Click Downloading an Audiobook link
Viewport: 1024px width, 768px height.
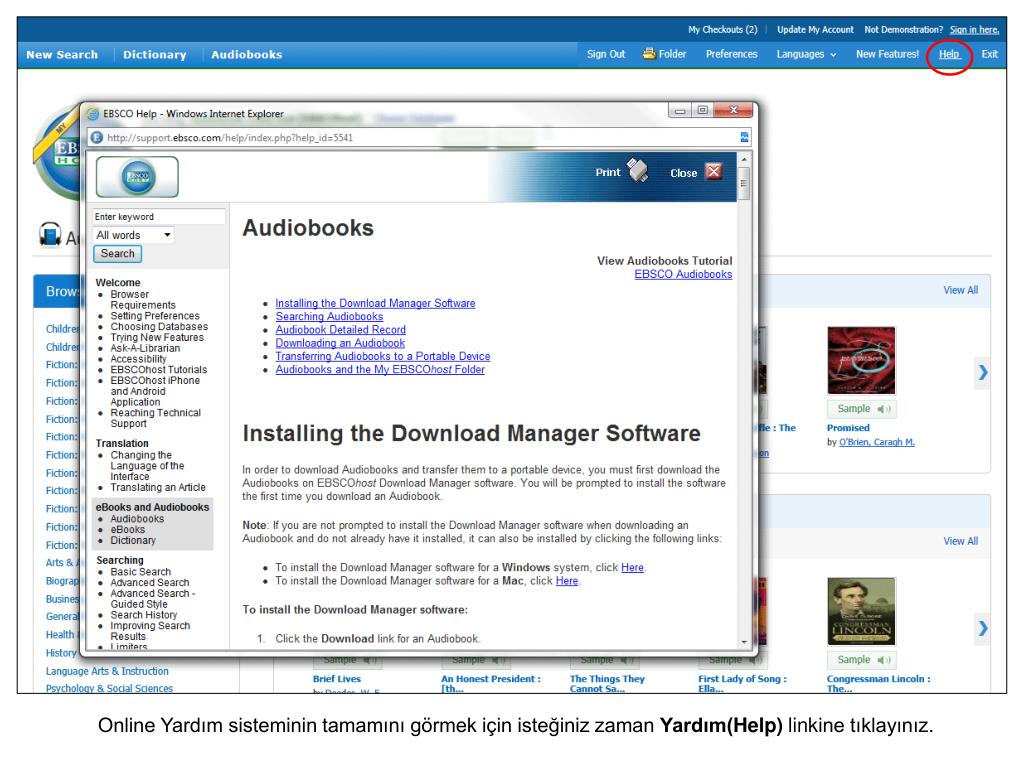[x=340, y=343]
